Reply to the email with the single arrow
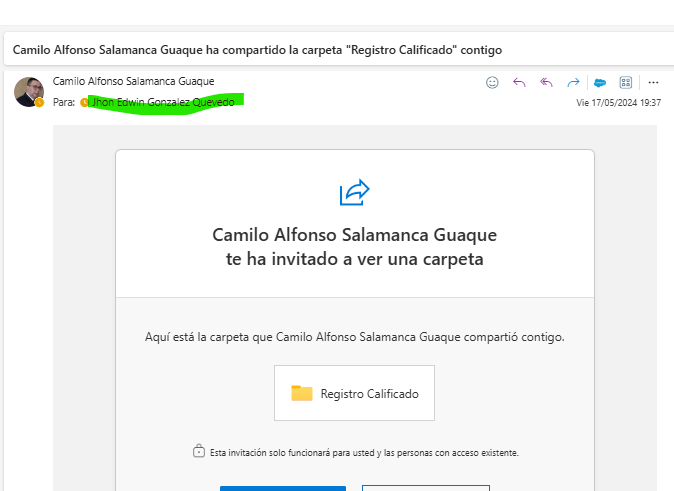Image resolution: width=674 pixels, height=491 pixels. tap(519, 82)
